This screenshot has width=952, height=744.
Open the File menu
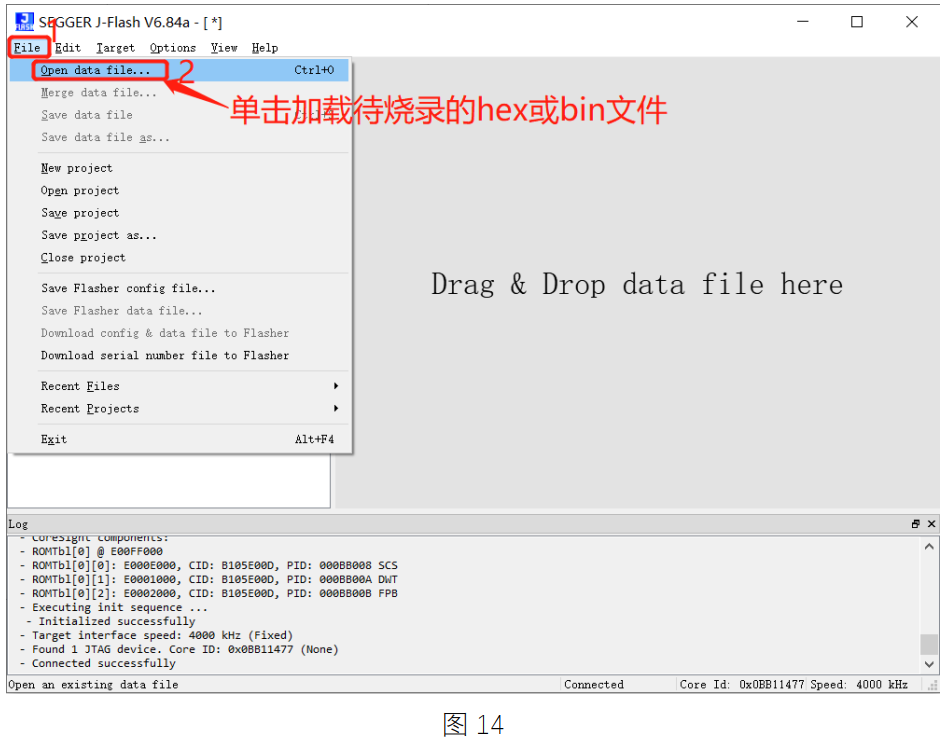pyautogui.click(x=27, y=47)
